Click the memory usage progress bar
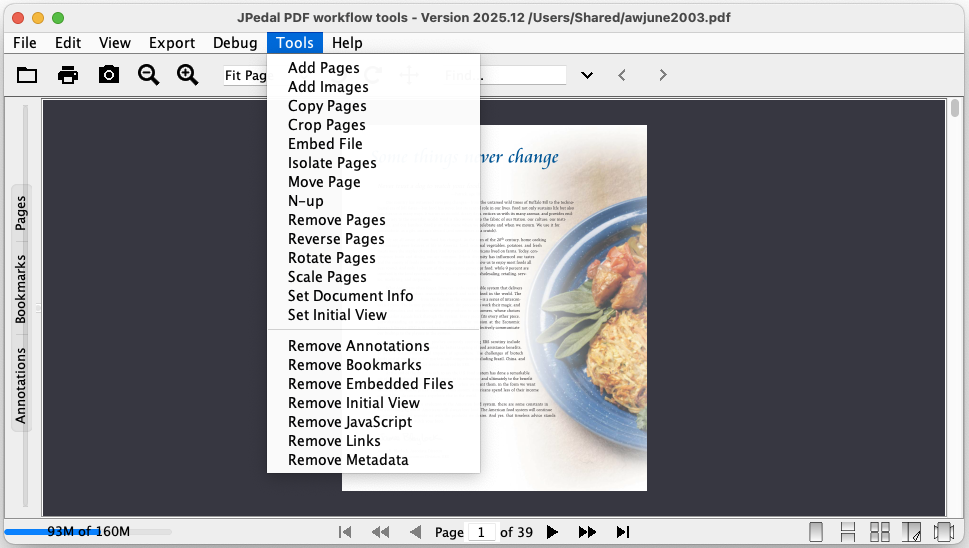The height and width of the screenshot is (548, 969). tap(88, 531)
